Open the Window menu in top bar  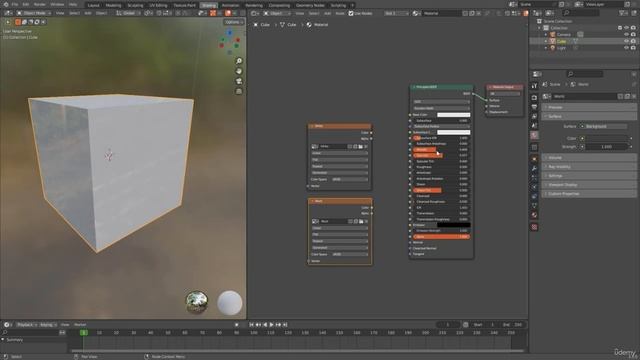pos(57,4)
